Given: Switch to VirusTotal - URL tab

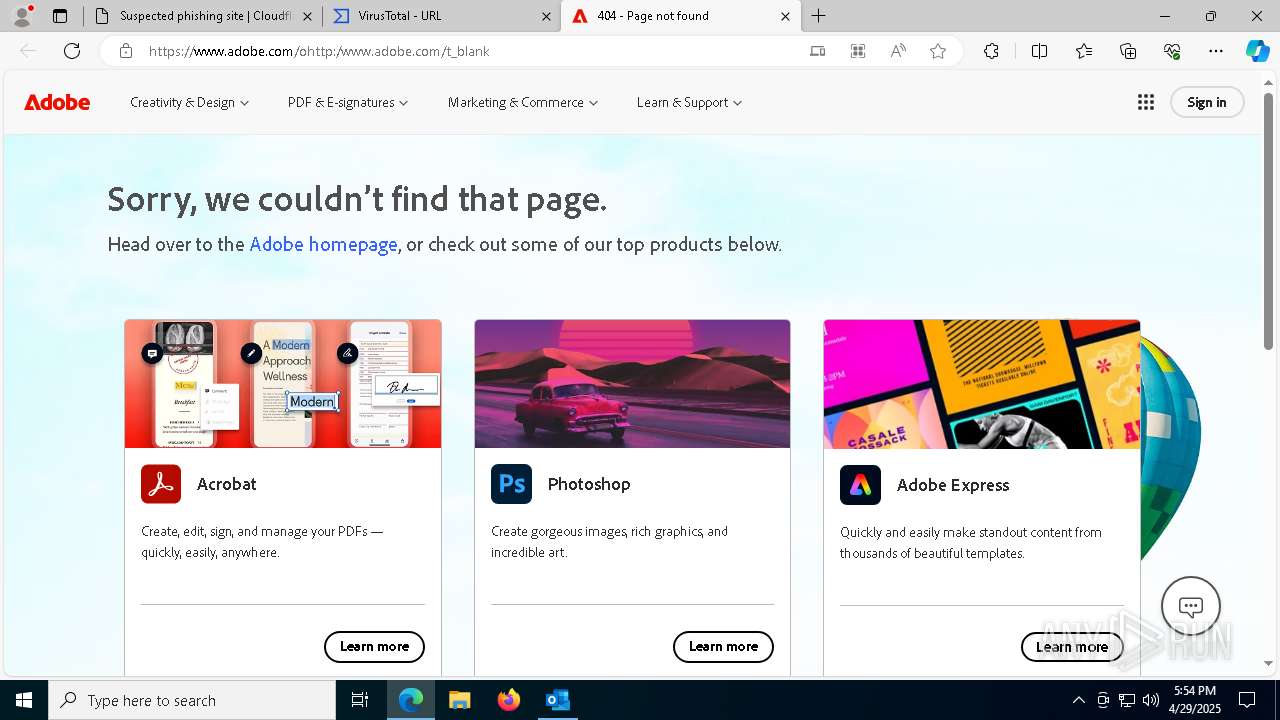Looking at the screenshot, I should [x=442, y=16].
